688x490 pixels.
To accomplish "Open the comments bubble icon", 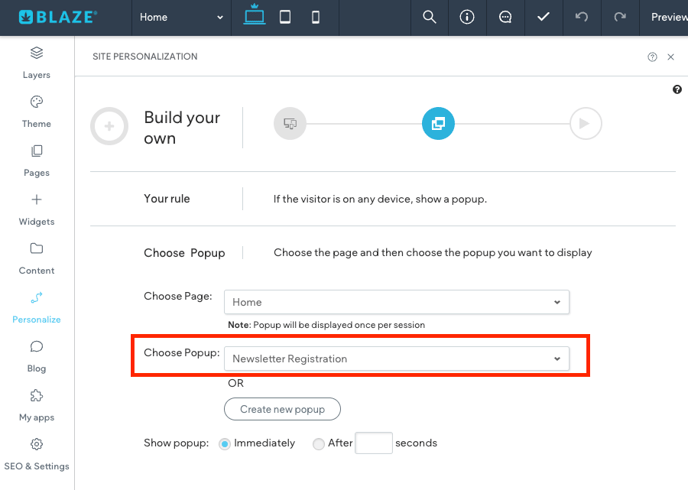I will pos(505,17).
